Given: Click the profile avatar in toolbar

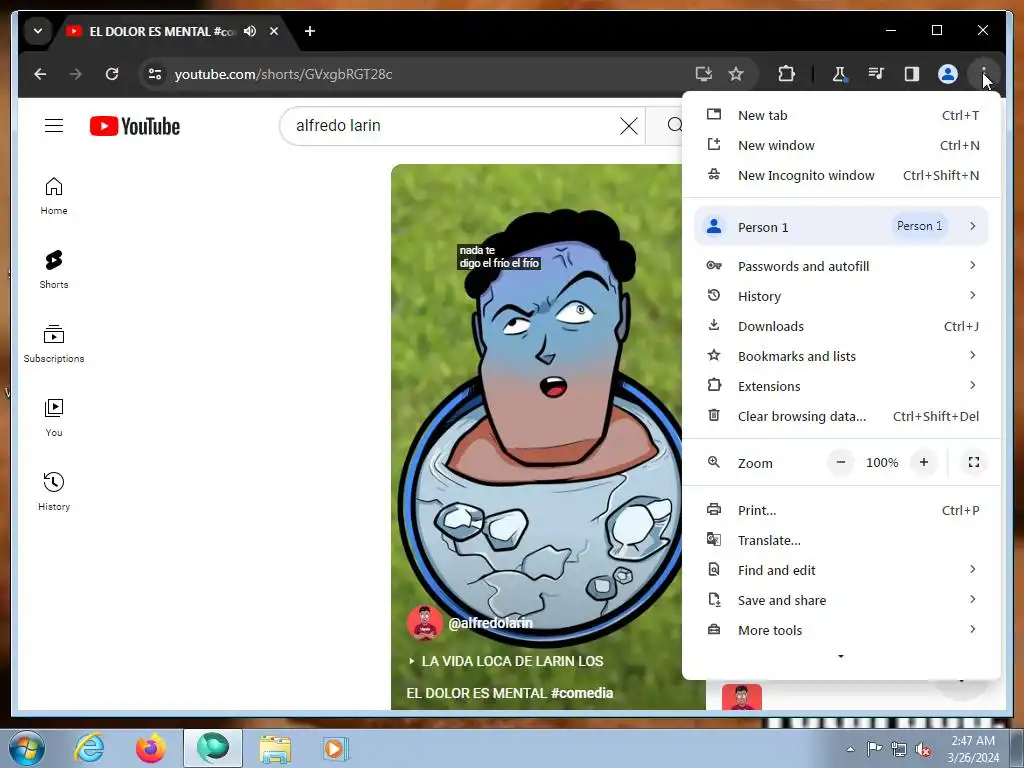Looking at the screenshot, I should click(x=948, y=74).
